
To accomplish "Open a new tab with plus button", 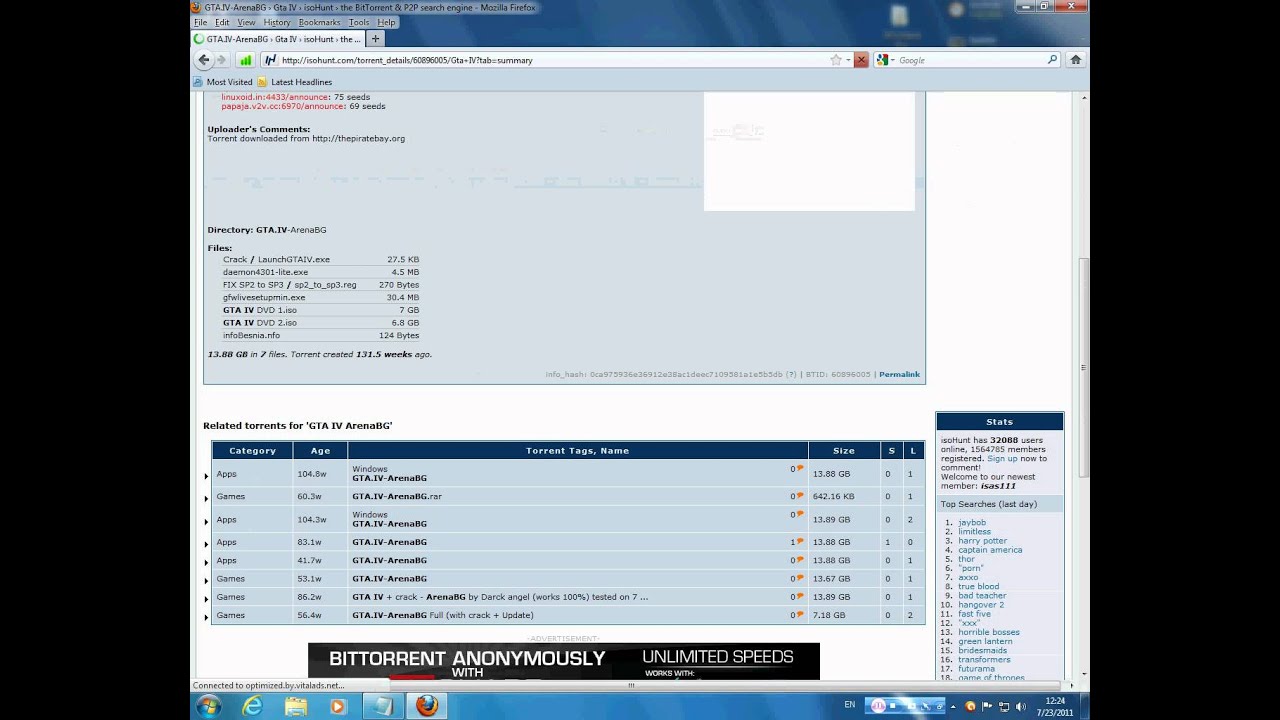I will coord(376,39).
